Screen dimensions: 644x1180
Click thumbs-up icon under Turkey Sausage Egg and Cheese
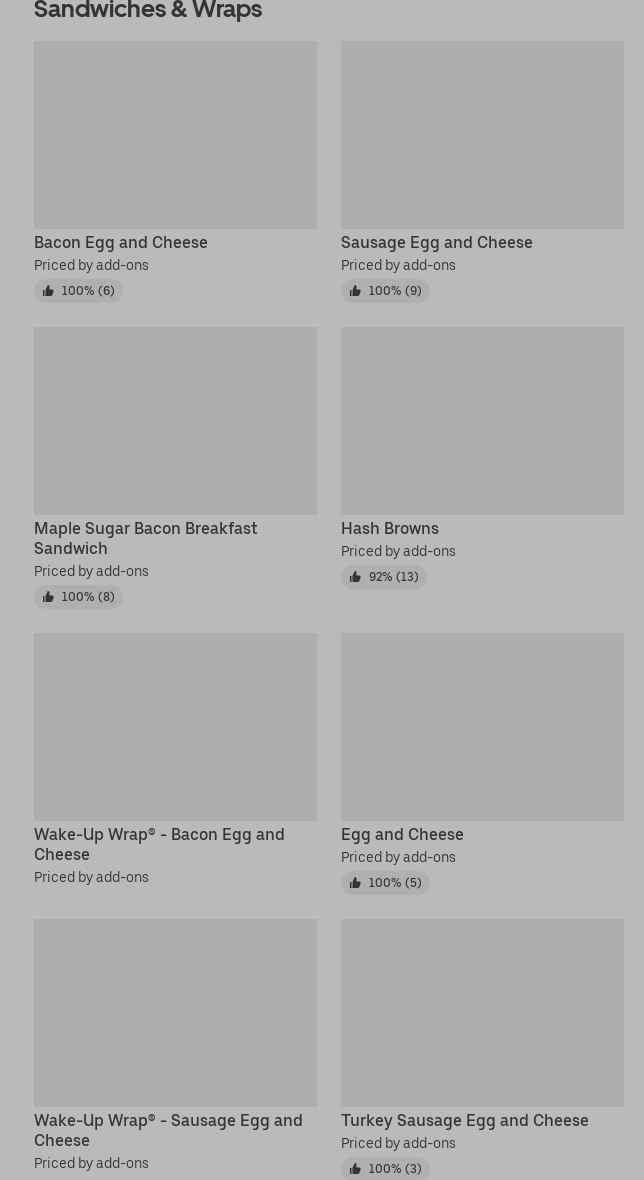coord(355,1169)
